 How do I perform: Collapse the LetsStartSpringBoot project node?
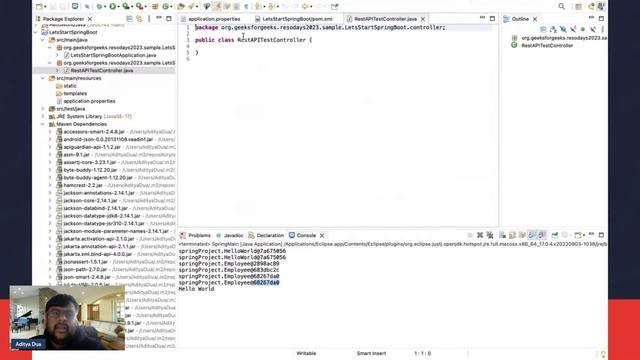[36, 32]
